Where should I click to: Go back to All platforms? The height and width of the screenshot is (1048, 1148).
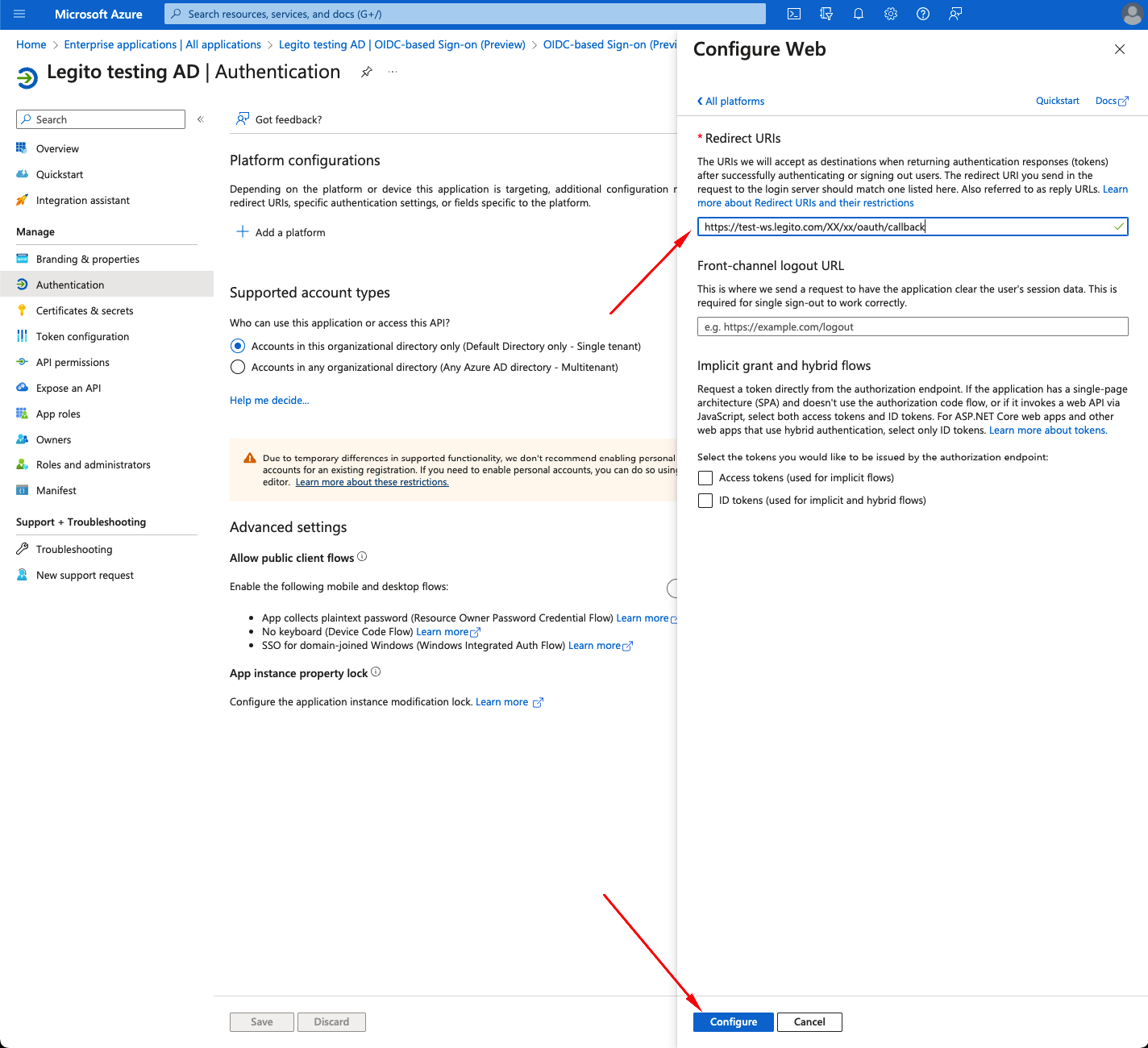730,101
